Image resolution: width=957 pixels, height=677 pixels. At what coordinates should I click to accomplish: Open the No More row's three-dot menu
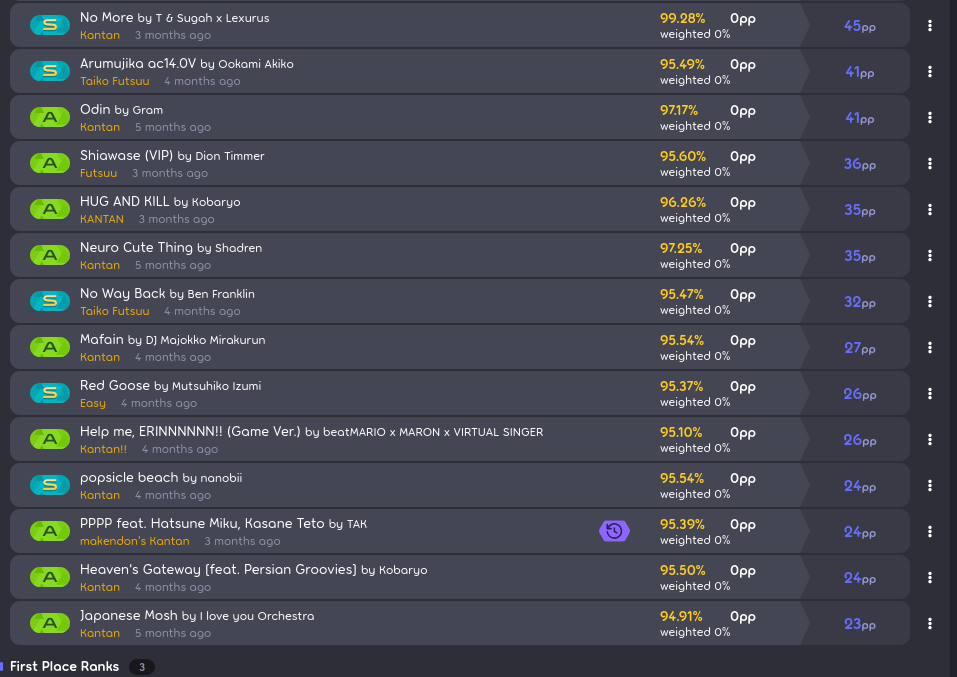pyautogui.click(x=930, y=26)
